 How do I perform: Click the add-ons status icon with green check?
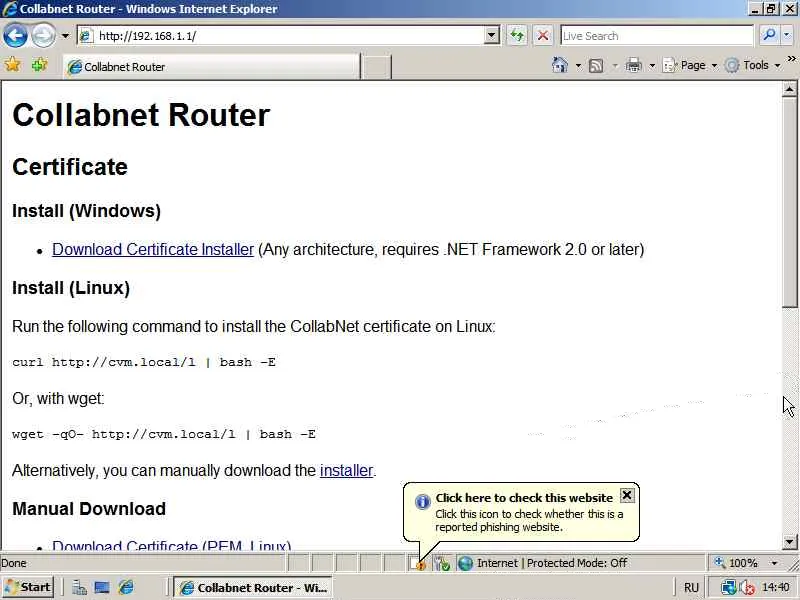[442, 563]
